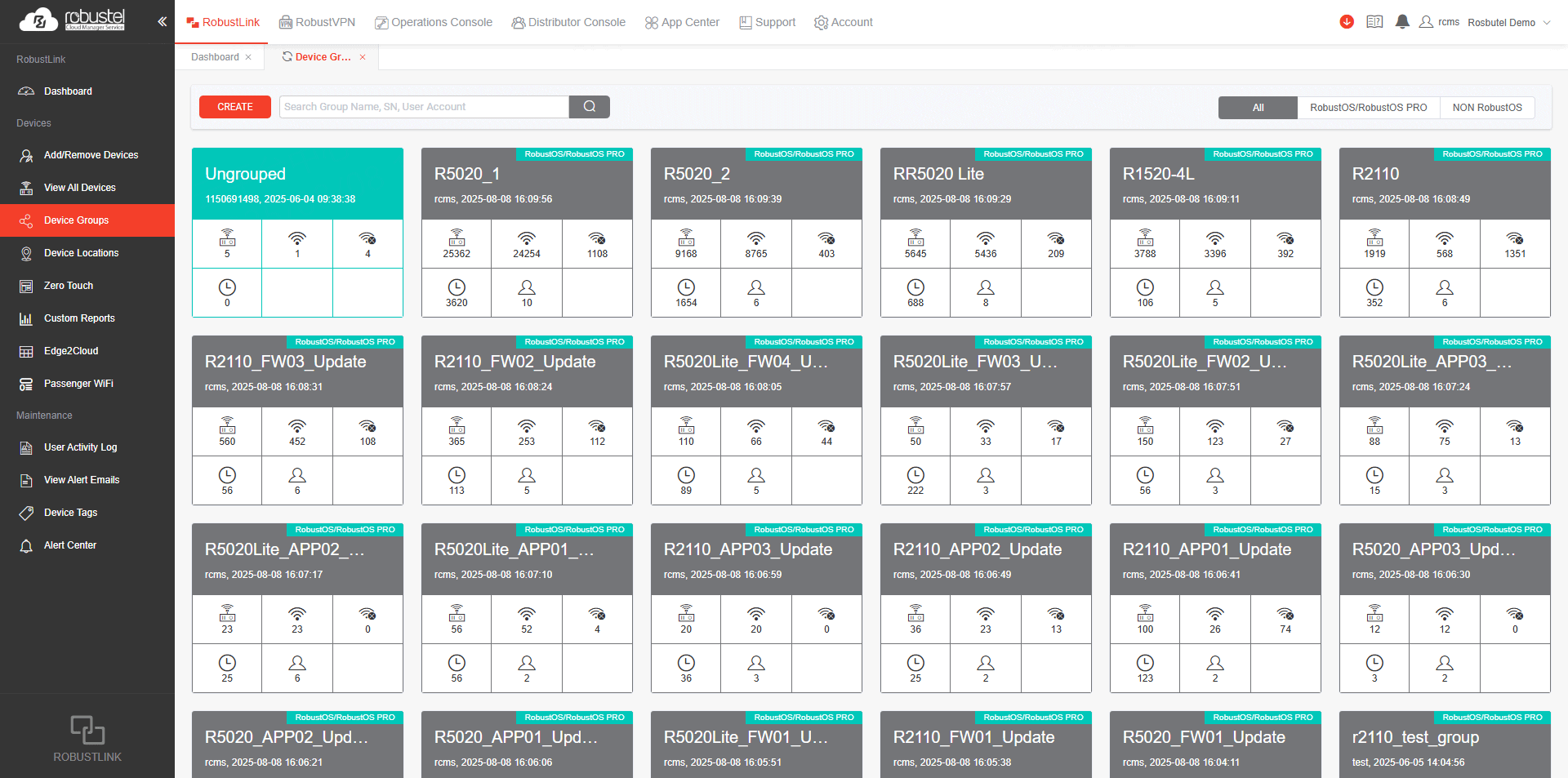The image size is (1568, 778).
Task: Open the RobustVPN top menu
Action: point(317,22)
